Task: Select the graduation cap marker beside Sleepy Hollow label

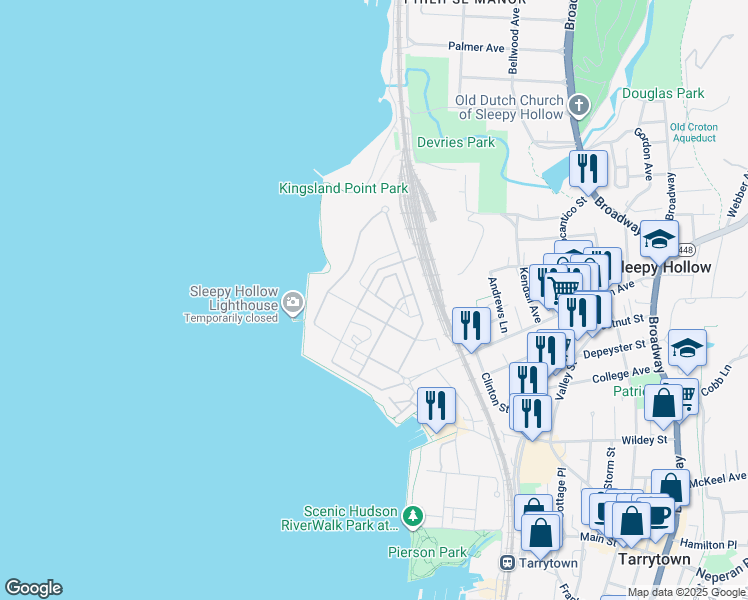Action: point(659,239)
